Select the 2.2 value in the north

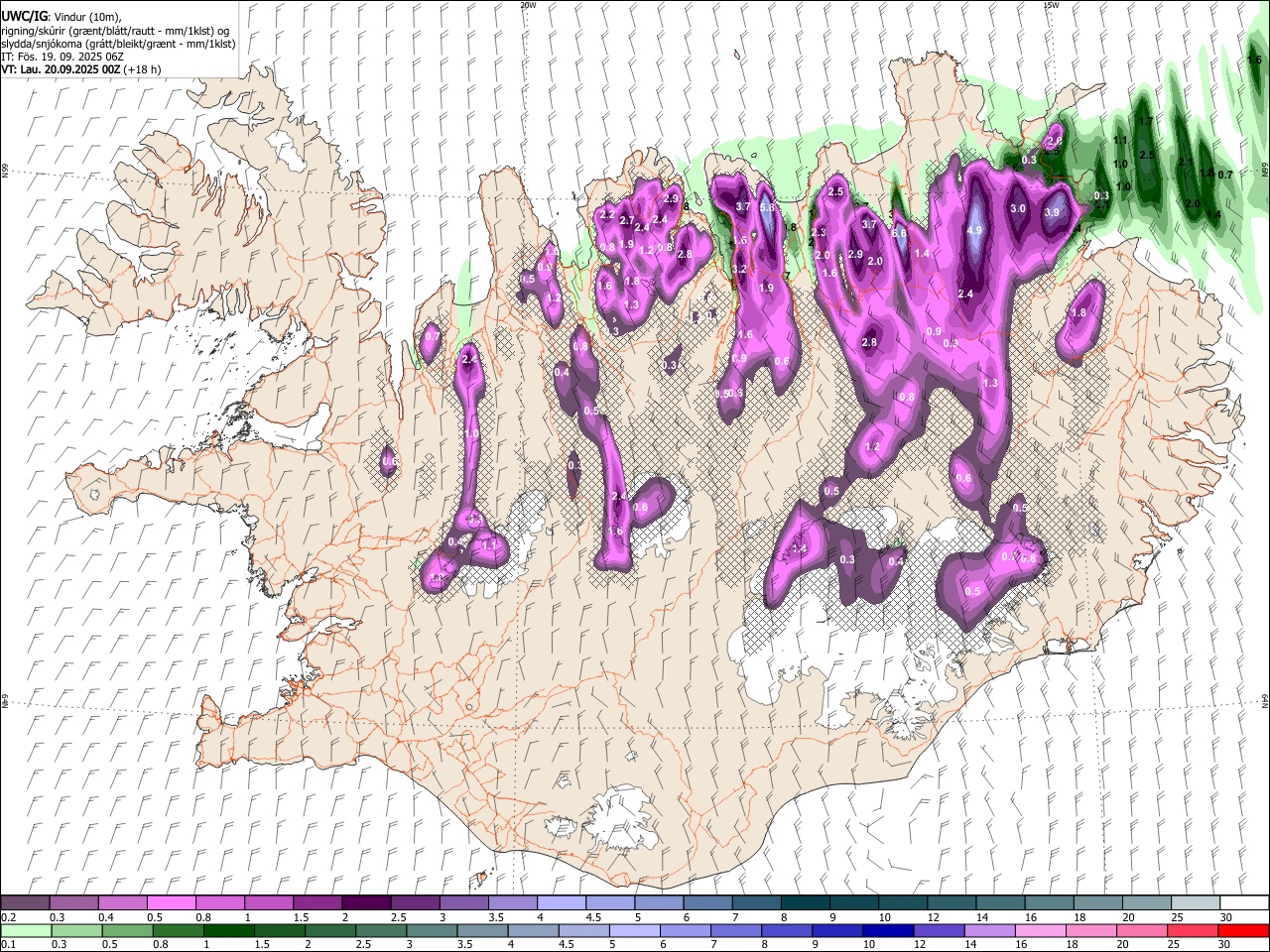[608, 215]
